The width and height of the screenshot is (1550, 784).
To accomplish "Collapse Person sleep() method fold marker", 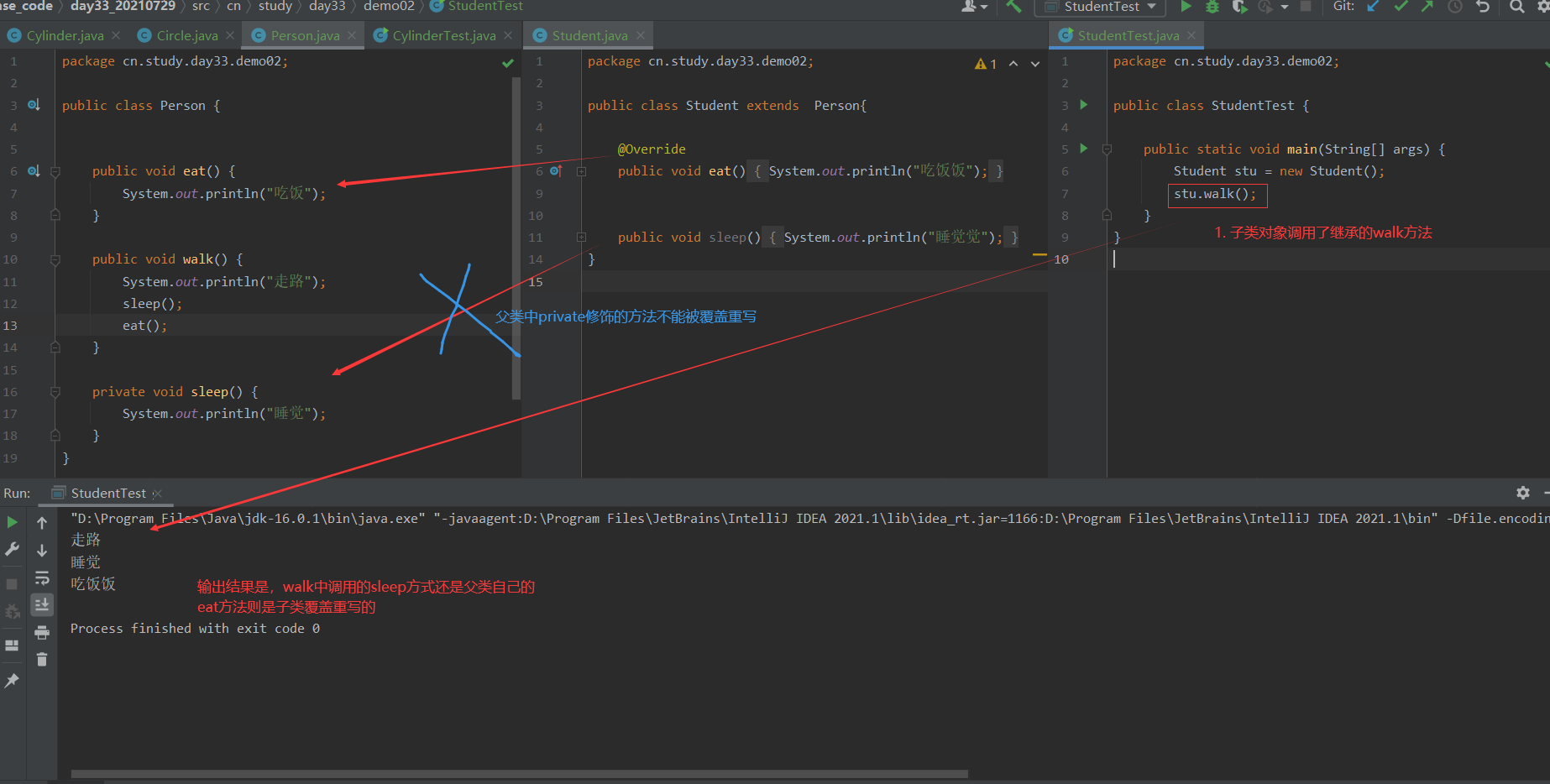I will [x=55, y=392].
